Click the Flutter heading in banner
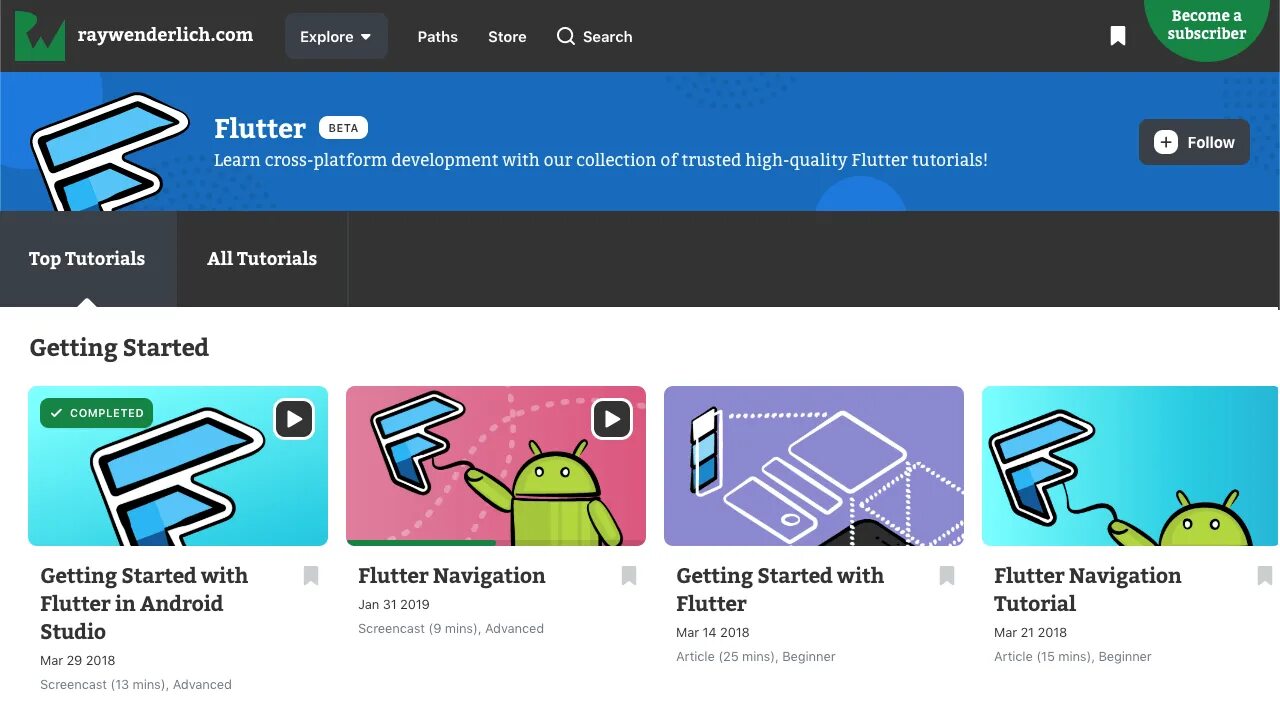This screenshot has width=1280, height=707. click(260, 129)
